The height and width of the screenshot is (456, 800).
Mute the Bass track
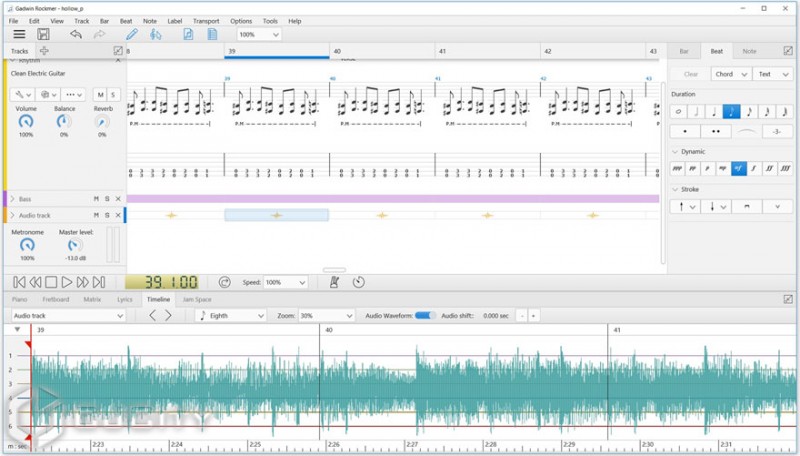[96, 199]
